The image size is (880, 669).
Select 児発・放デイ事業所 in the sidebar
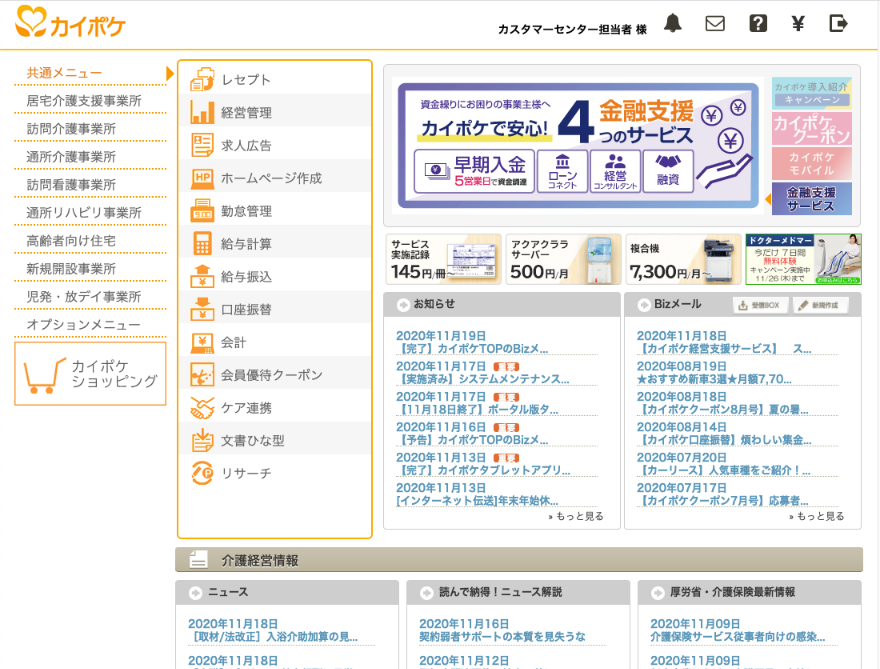pos(84,297)
